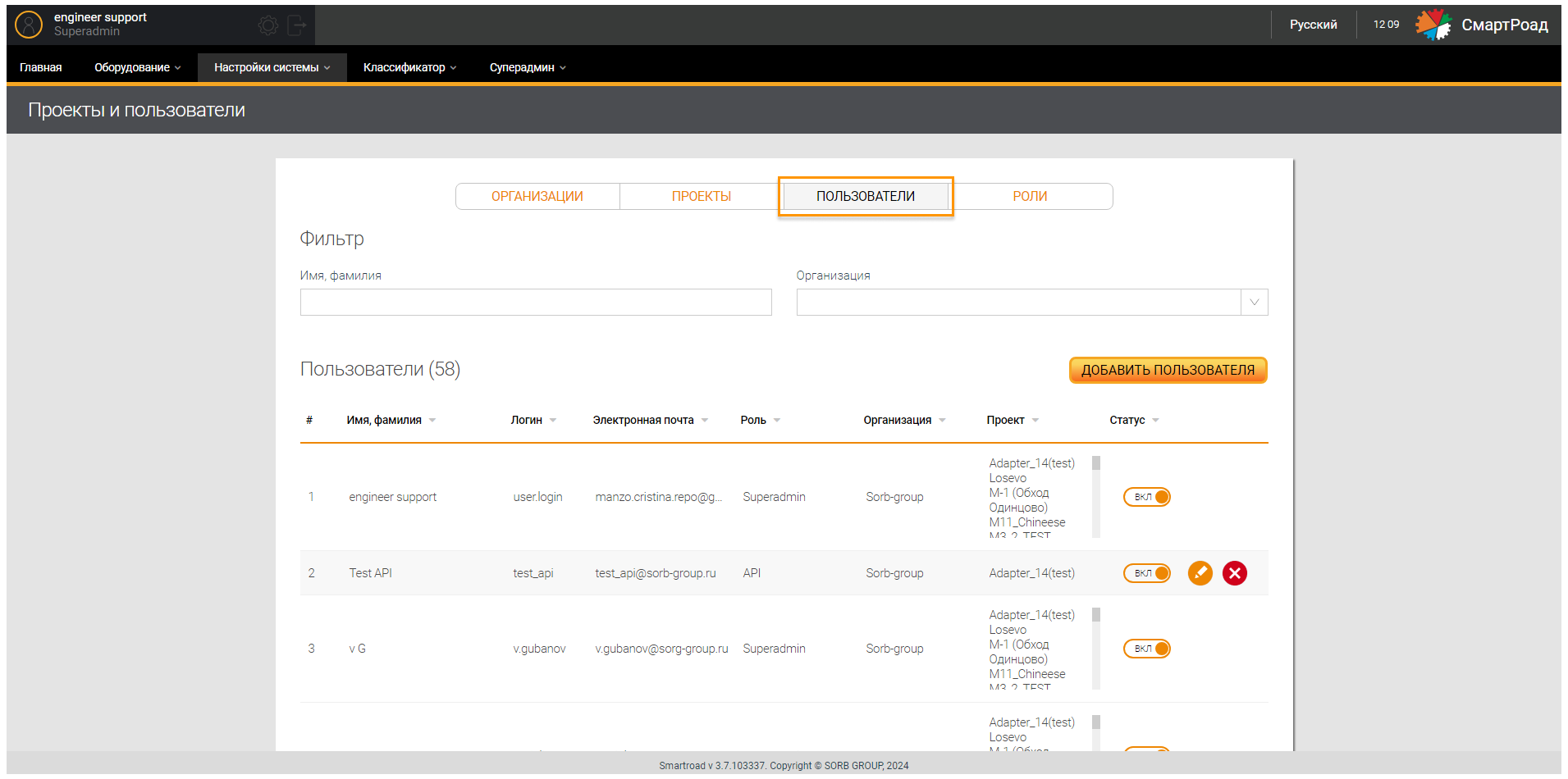Click the user profile avatar icon

pyautogui.click(x=29, y=25)
